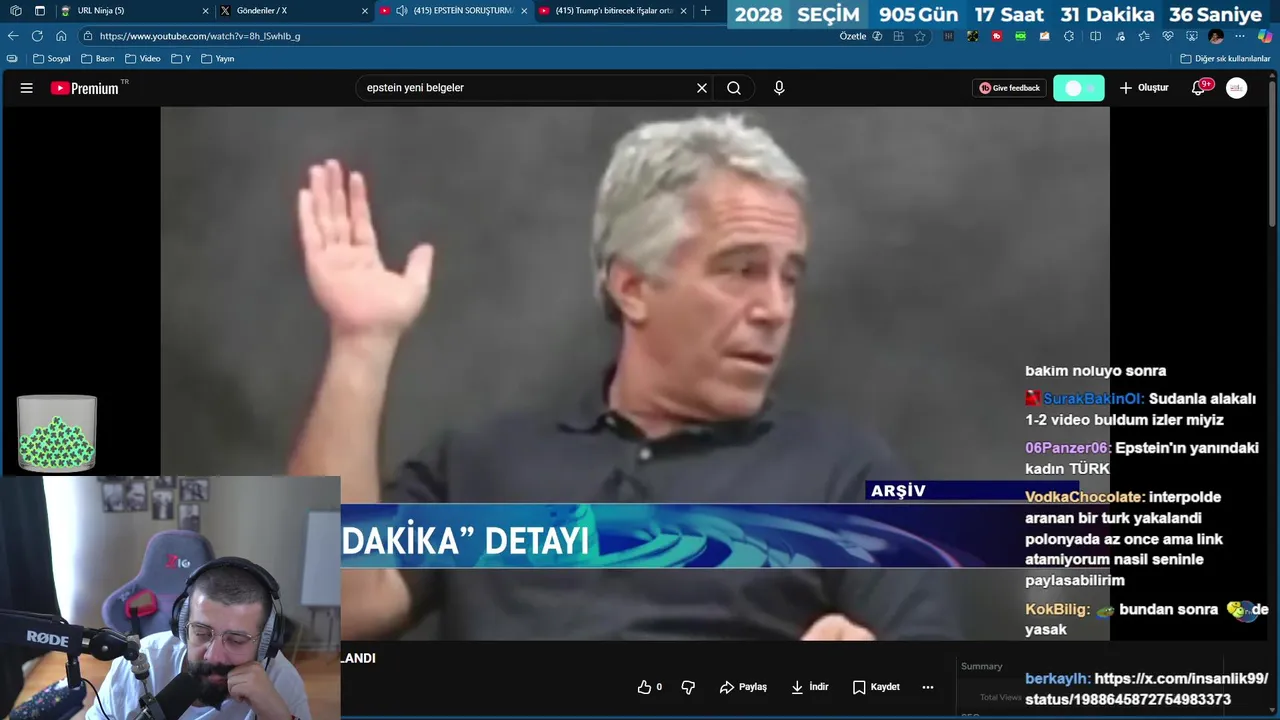The height and width of the screenshot is (720, 1280).
Task: Click the jar of green marbles overlay
Action: [x=57, y=433]
